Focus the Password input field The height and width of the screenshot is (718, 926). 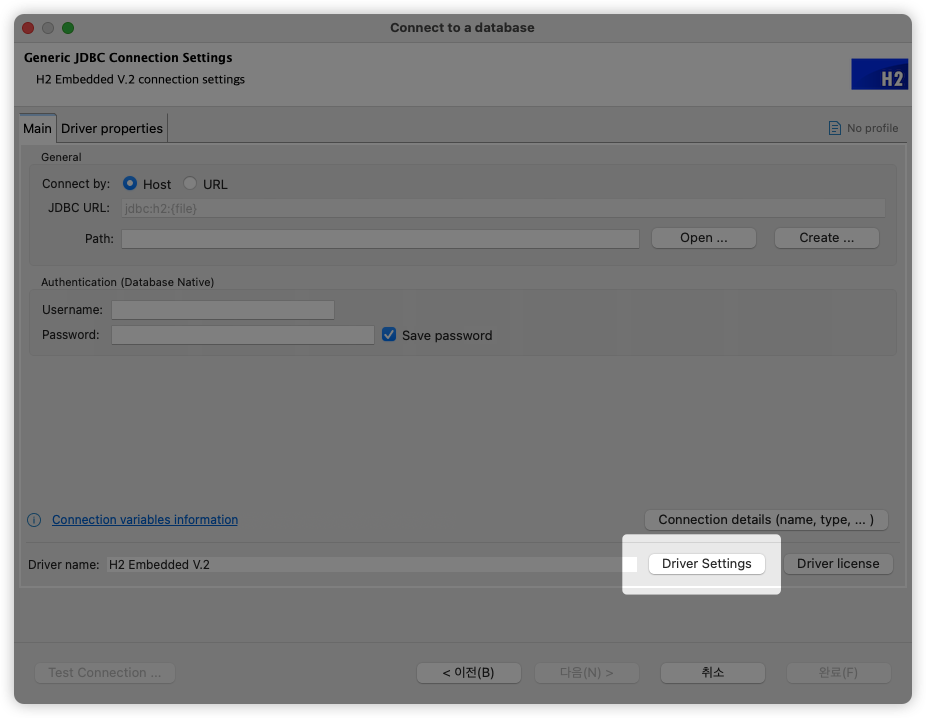tap(243, 335)
